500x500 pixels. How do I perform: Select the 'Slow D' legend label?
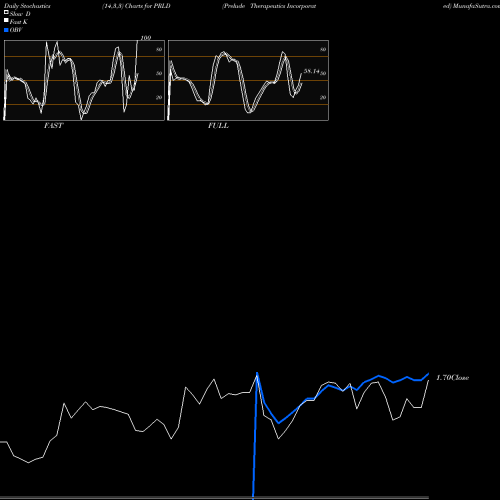pyautogui.click(x=20, y=14)
